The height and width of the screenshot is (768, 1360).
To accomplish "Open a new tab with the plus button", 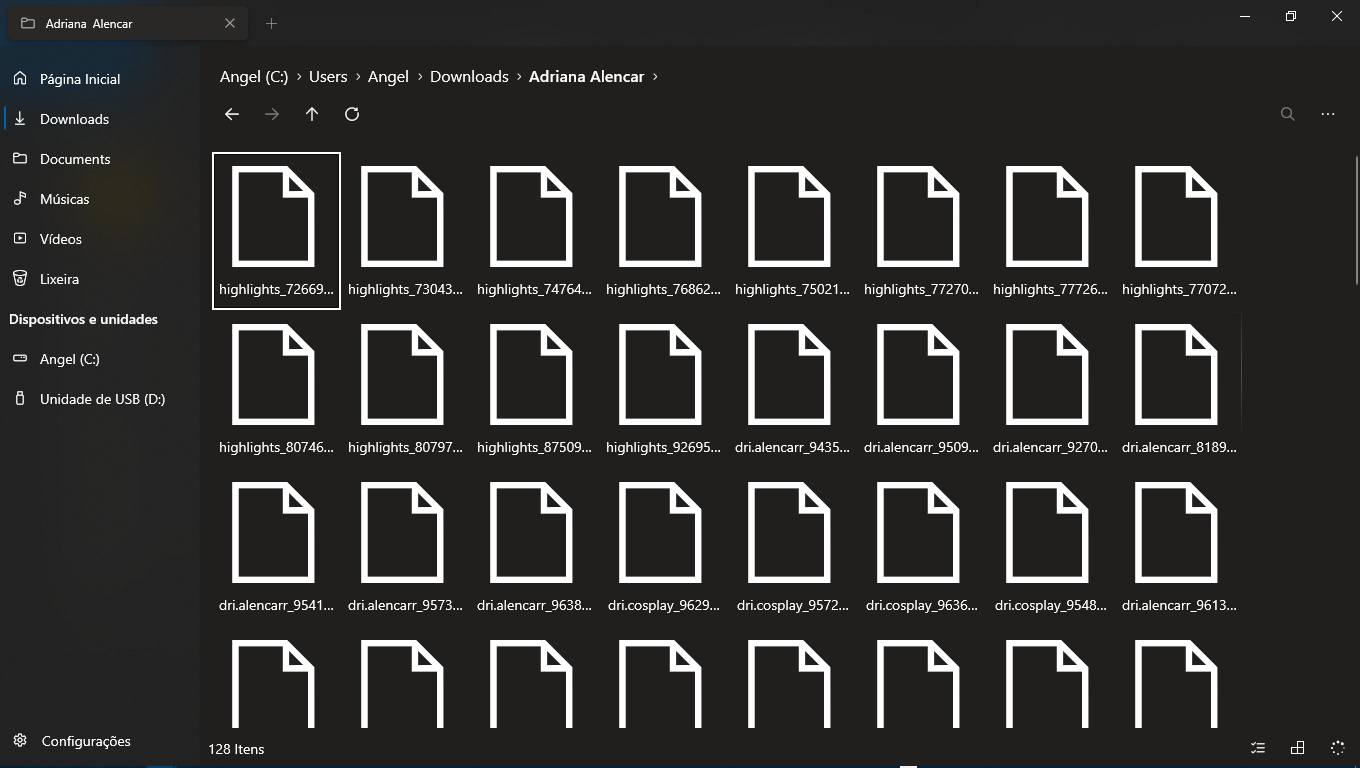I will point(271,22).
